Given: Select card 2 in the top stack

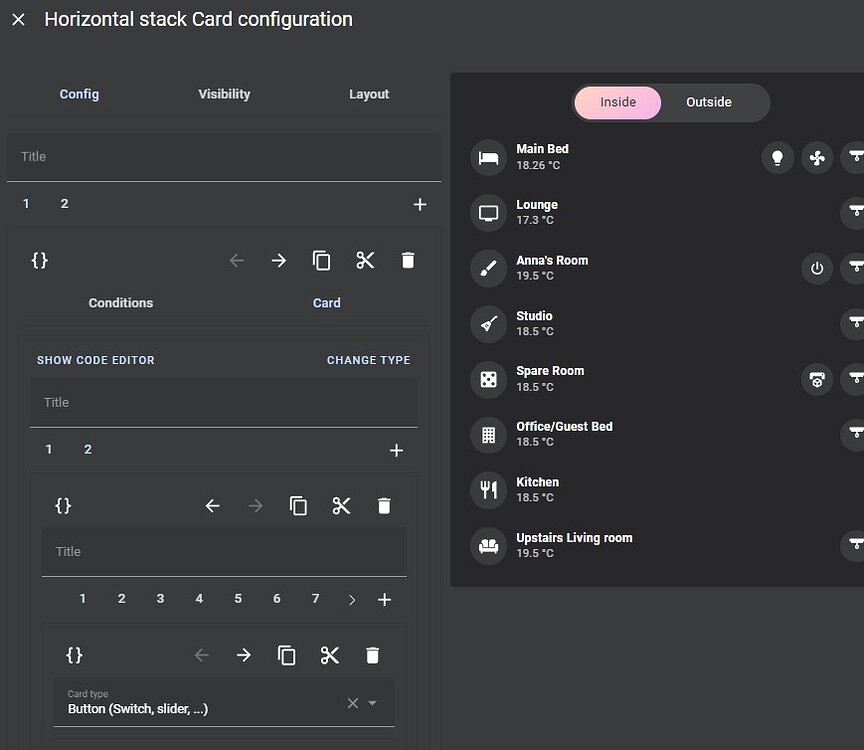Looking at the screenshot, I should tap(64, 204).
